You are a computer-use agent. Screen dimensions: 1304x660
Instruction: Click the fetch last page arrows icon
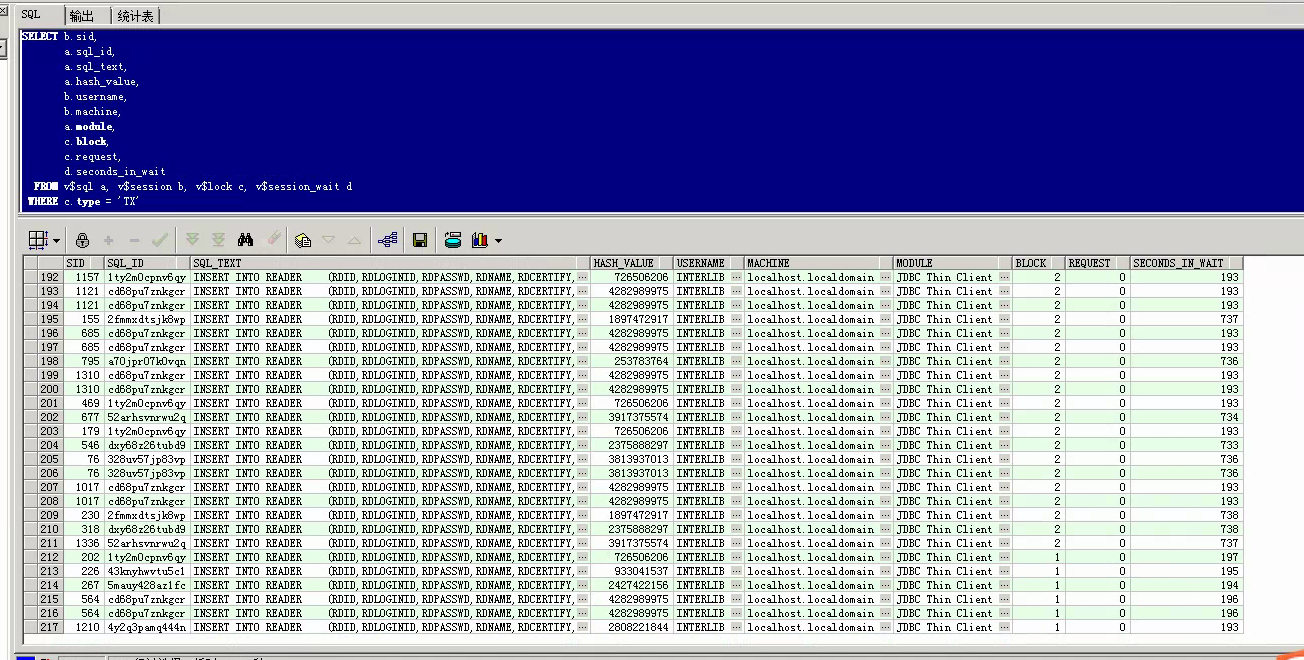[x=219, y=240]
